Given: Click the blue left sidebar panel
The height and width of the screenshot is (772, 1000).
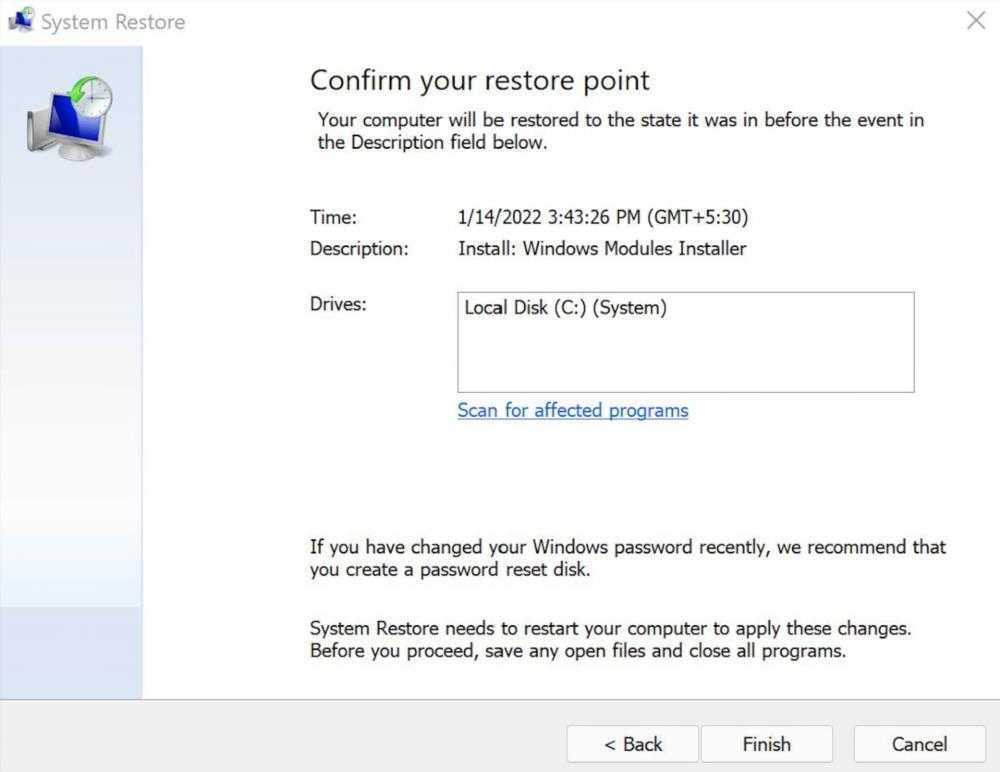Looking at the screenshot, I should (71, 400).
